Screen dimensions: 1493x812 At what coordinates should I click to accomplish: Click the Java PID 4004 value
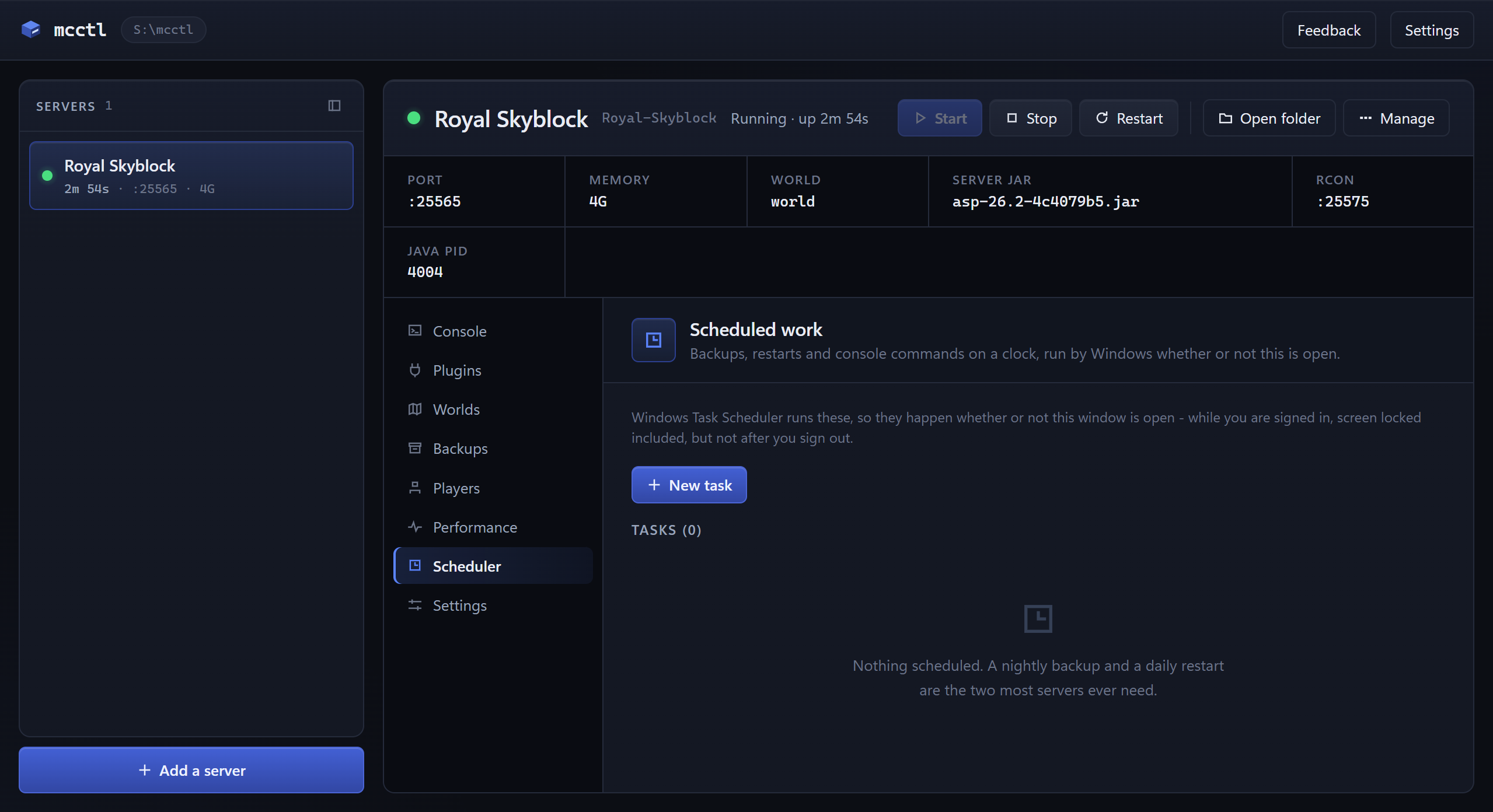(425, 272)
